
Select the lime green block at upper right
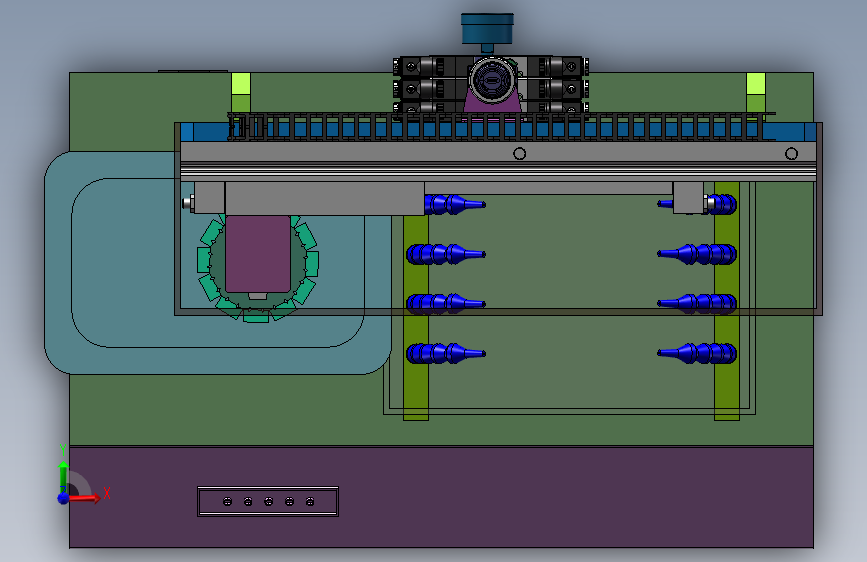[x=756, y=84]
